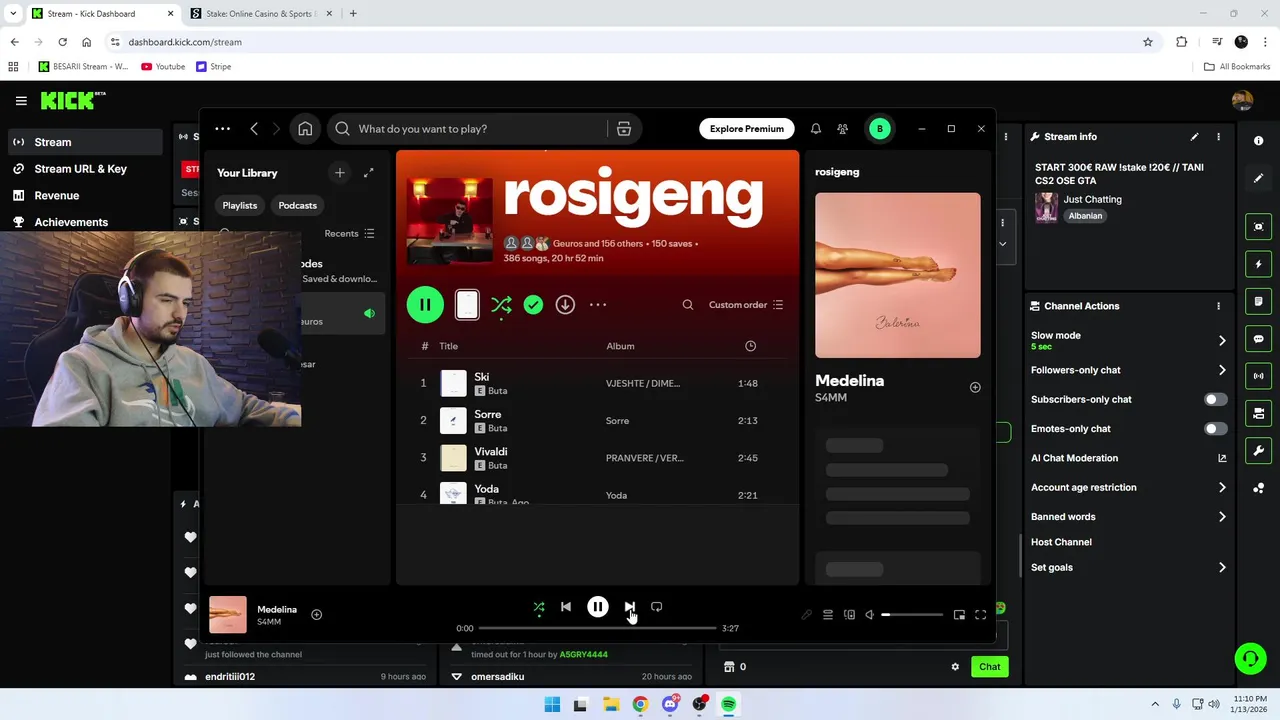Image resolution: width=1280 pixels, height=720 pixels.
Task: Pause playback with the green header button
Action: pyautogui.click(x=425, y=305)
